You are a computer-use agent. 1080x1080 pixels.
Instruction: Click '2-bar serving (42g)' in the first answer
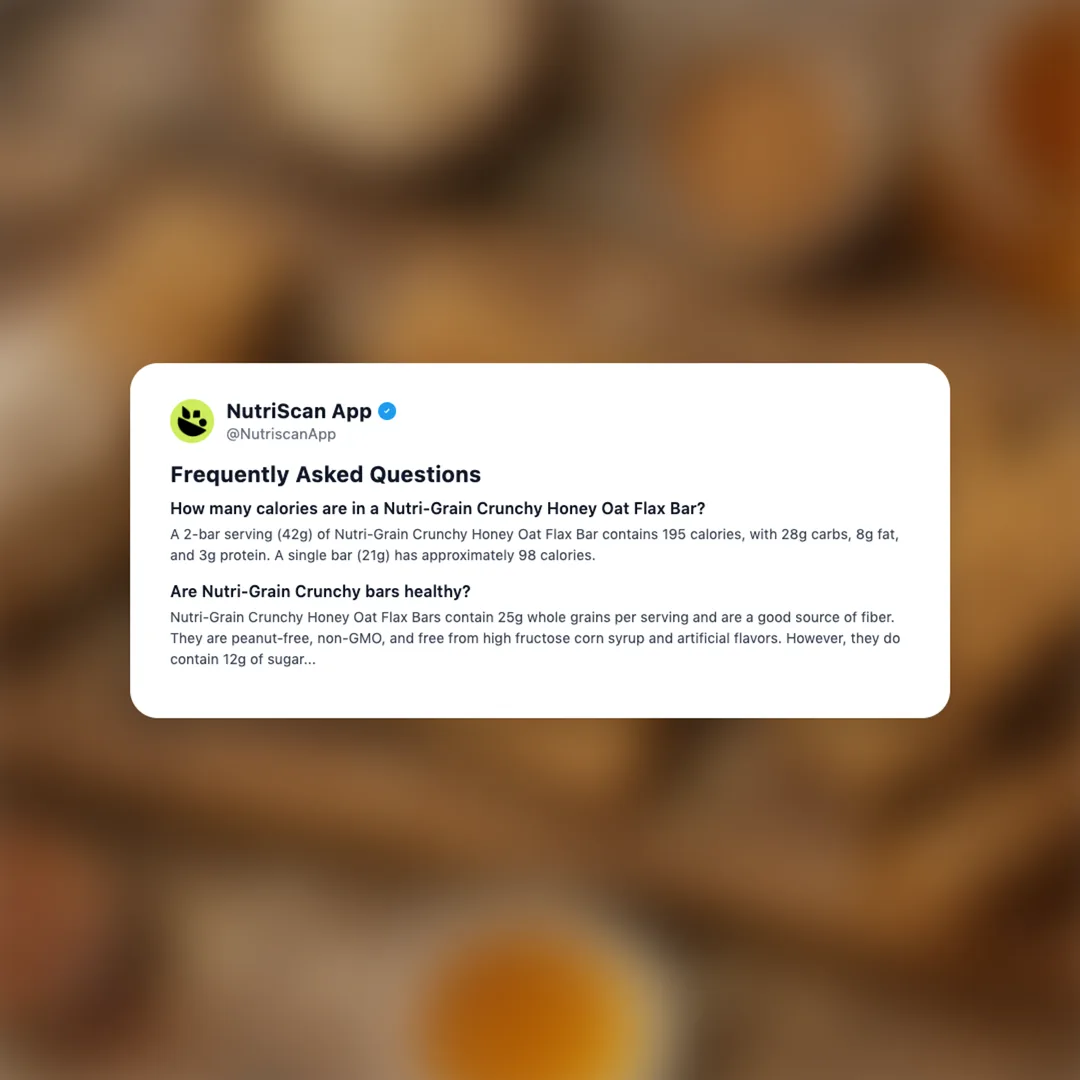click(x=248, y=534)
